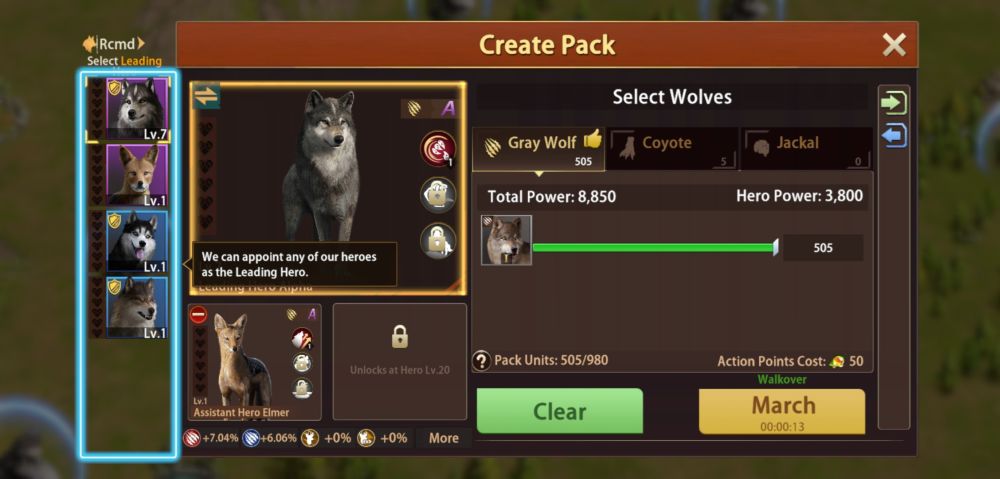This screenshot has height=479, width=1000.
Task: Switch to the Jackal tab
Action: click(806, 149)
